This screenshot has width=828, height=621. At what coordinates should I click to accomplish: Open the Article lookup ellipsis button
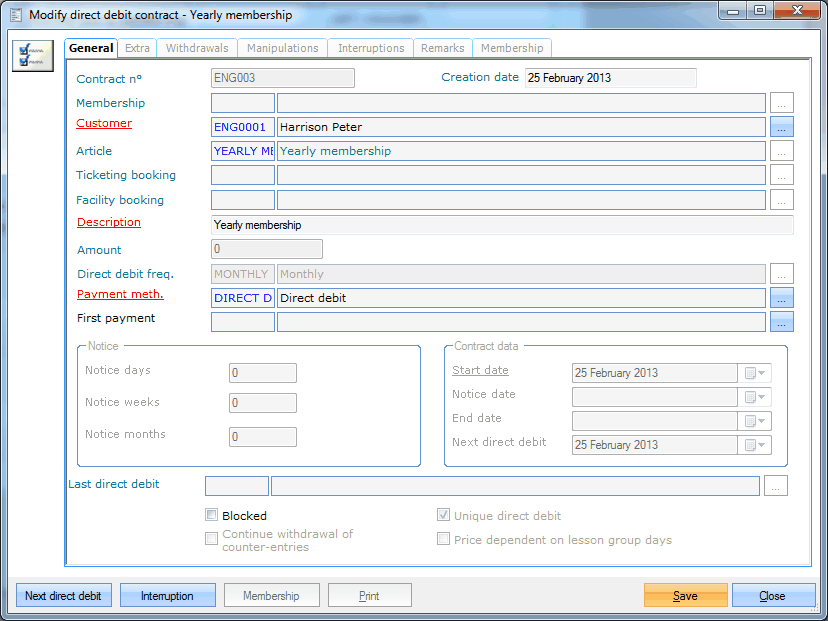pos(782,151)
